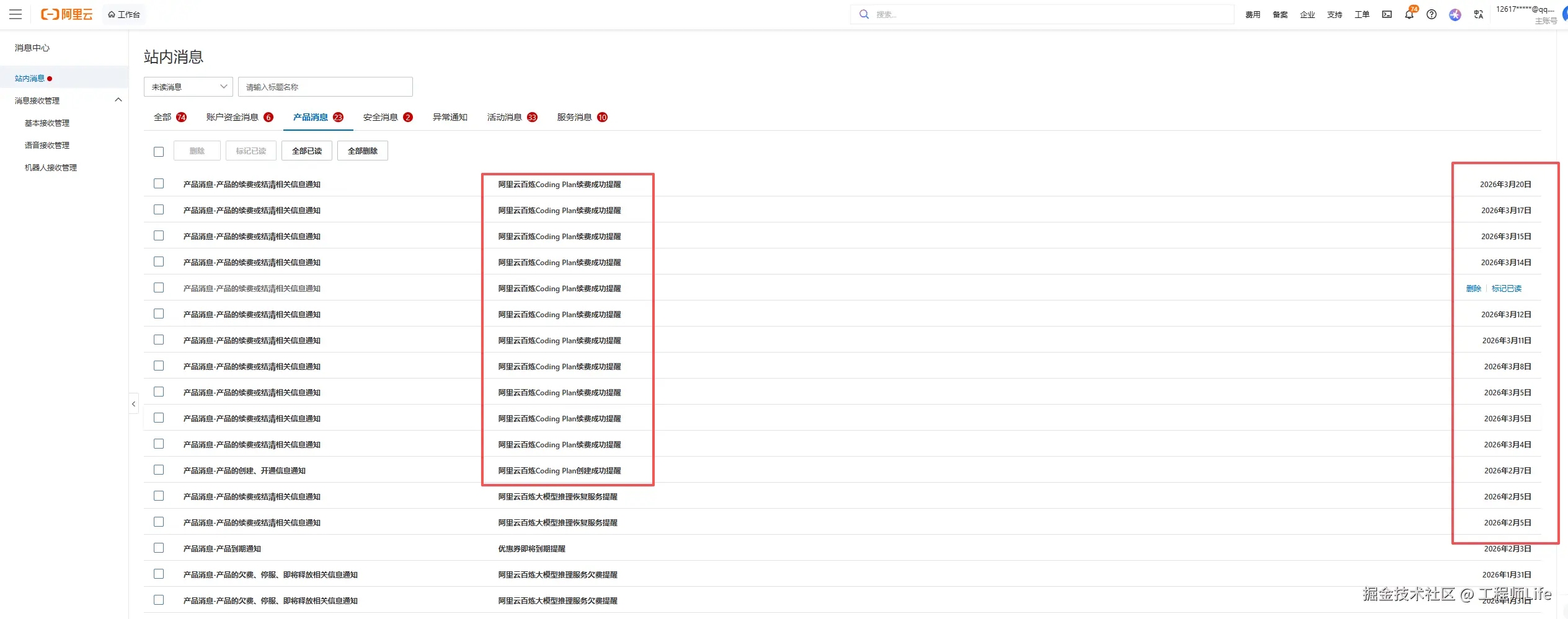Check the message dated 2026年3月20日

point(159,183)
